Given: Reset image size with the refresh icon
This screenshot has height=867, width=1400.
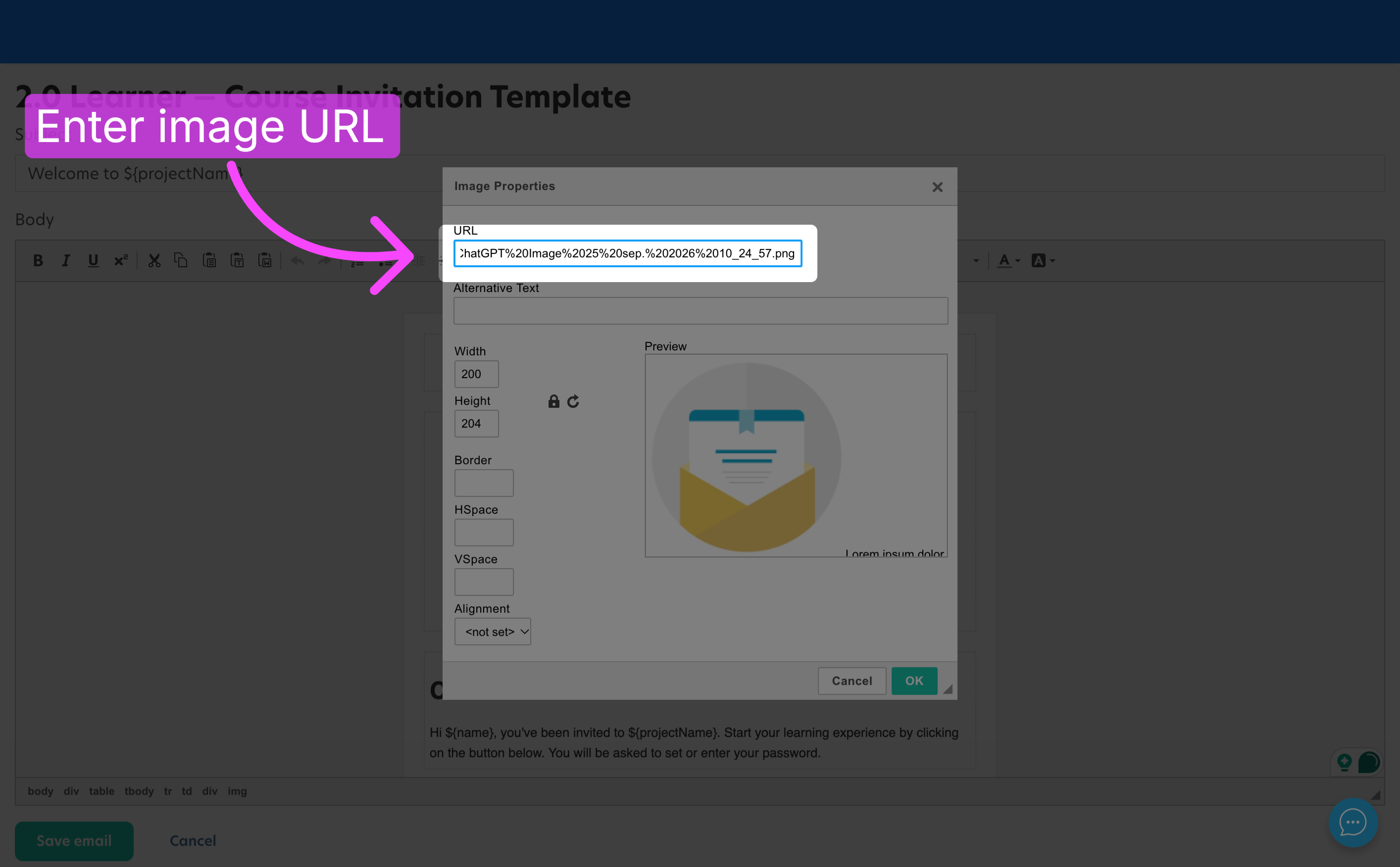Looking at the screenshot, I should tap(573, 401).
